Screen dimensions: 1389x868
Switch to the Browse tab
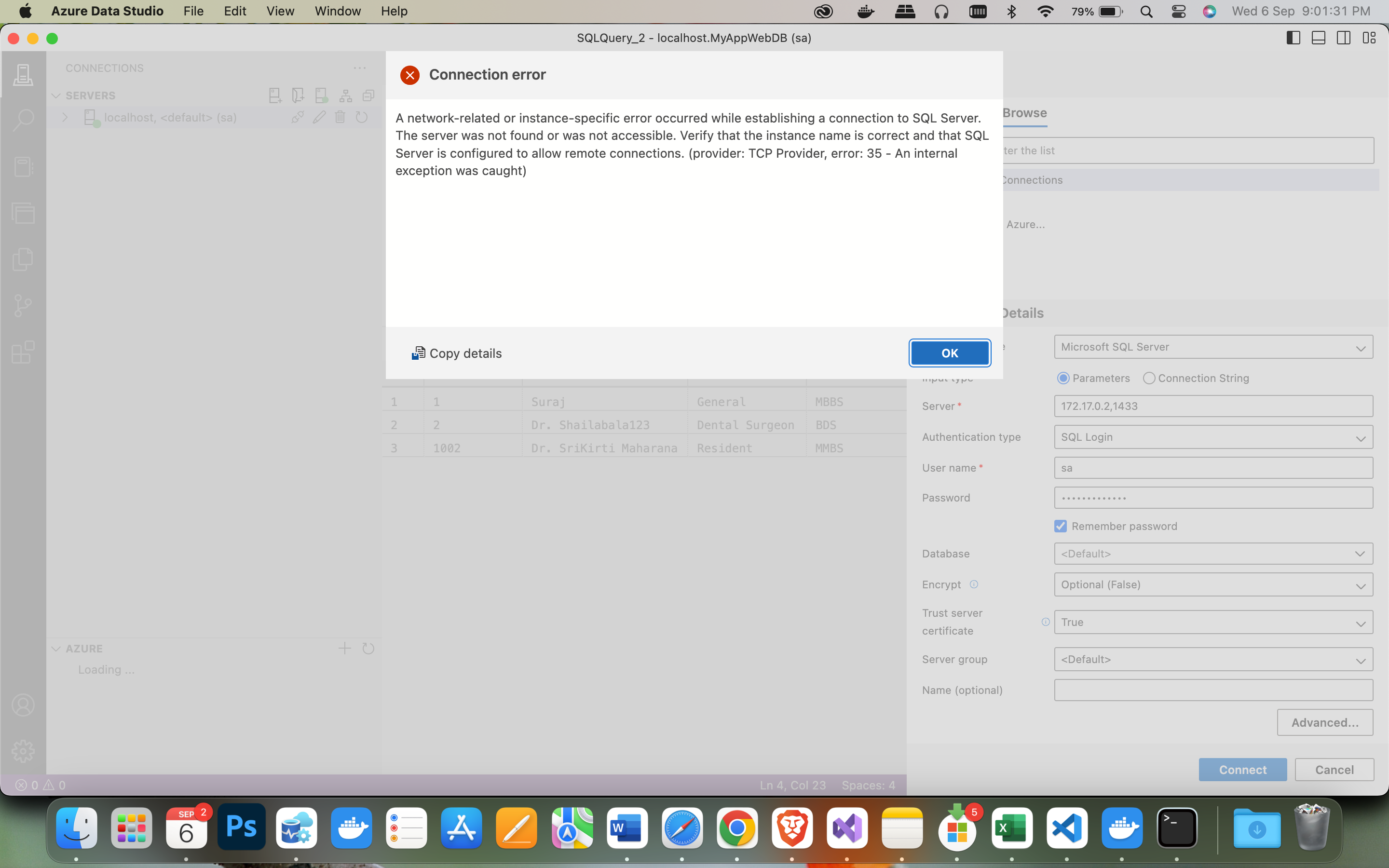pyautogui.click(x=1024, y=112)
